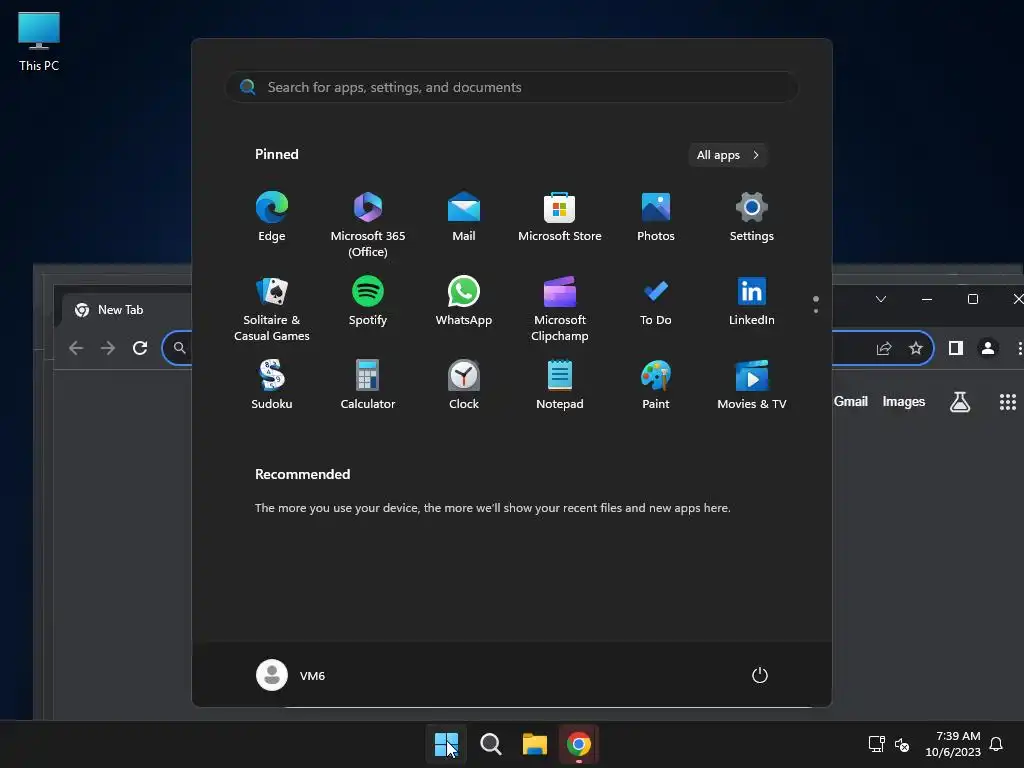Launch Microsoft Clipchamp
Image resolution: width=1024 pixels, height=768 pixels.
pyautogui.click(x=560, y=308)
